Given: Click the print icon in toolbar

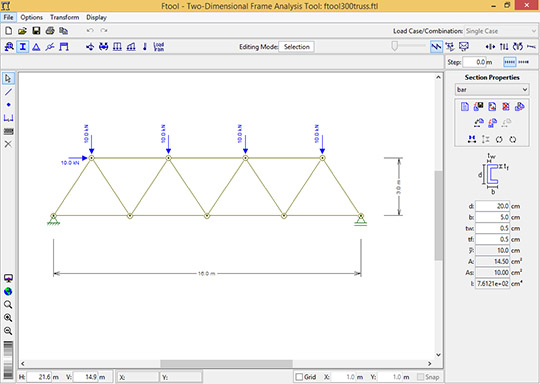Looking at the screenshot, I should coord(50,31).
